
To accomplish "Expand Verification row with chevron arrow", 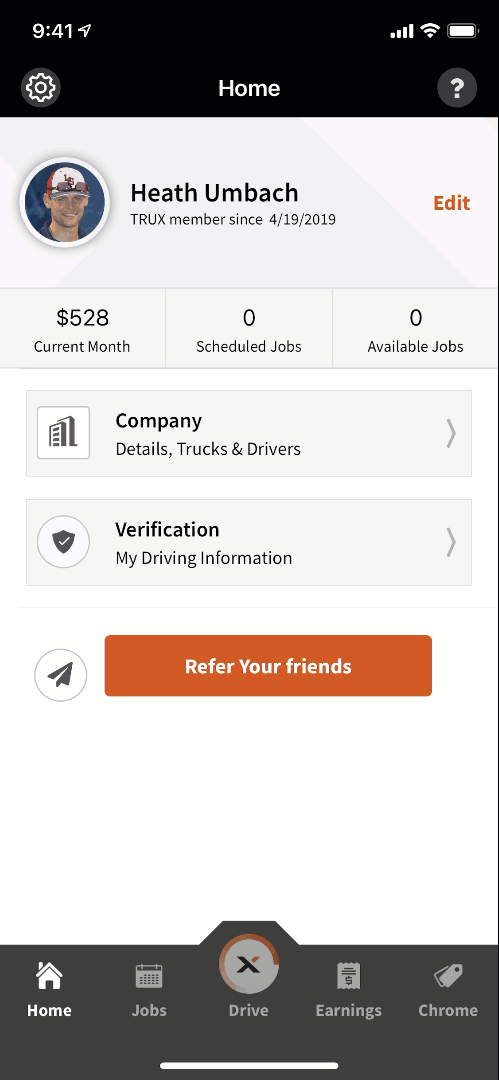I will pos(451,542).
